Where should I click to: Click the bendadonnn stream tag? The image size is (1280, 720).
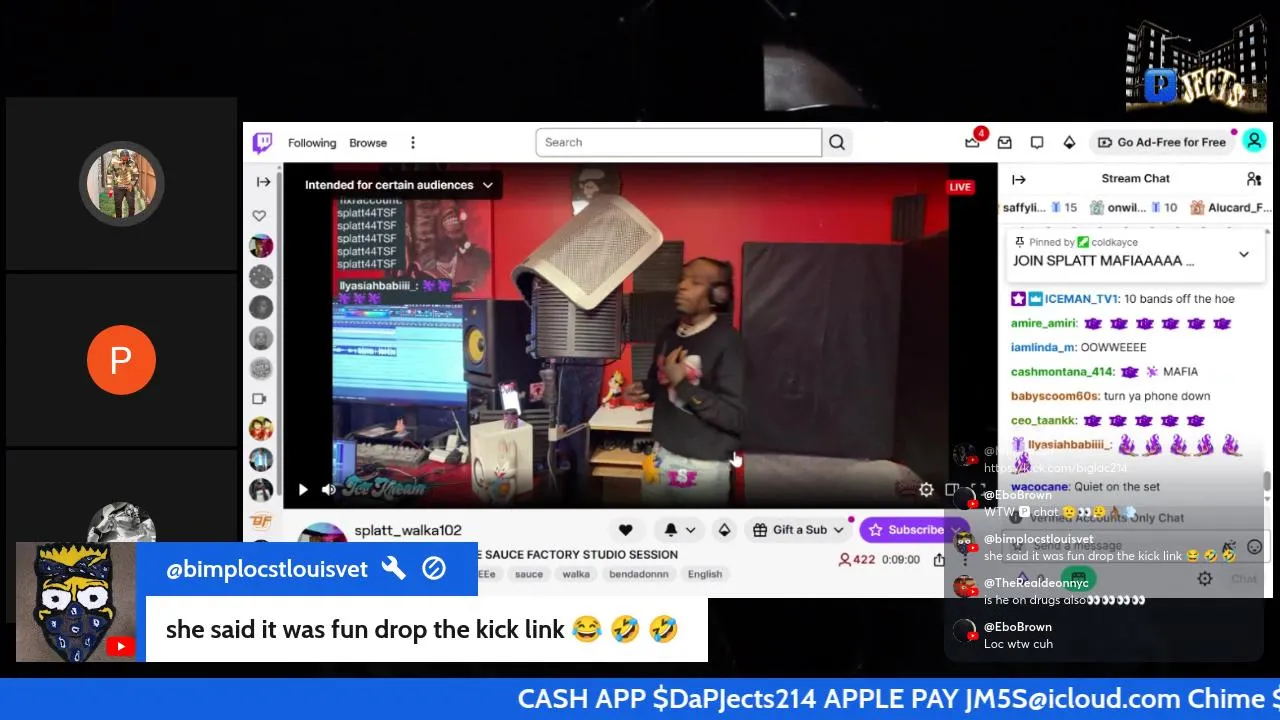[640, 574]
